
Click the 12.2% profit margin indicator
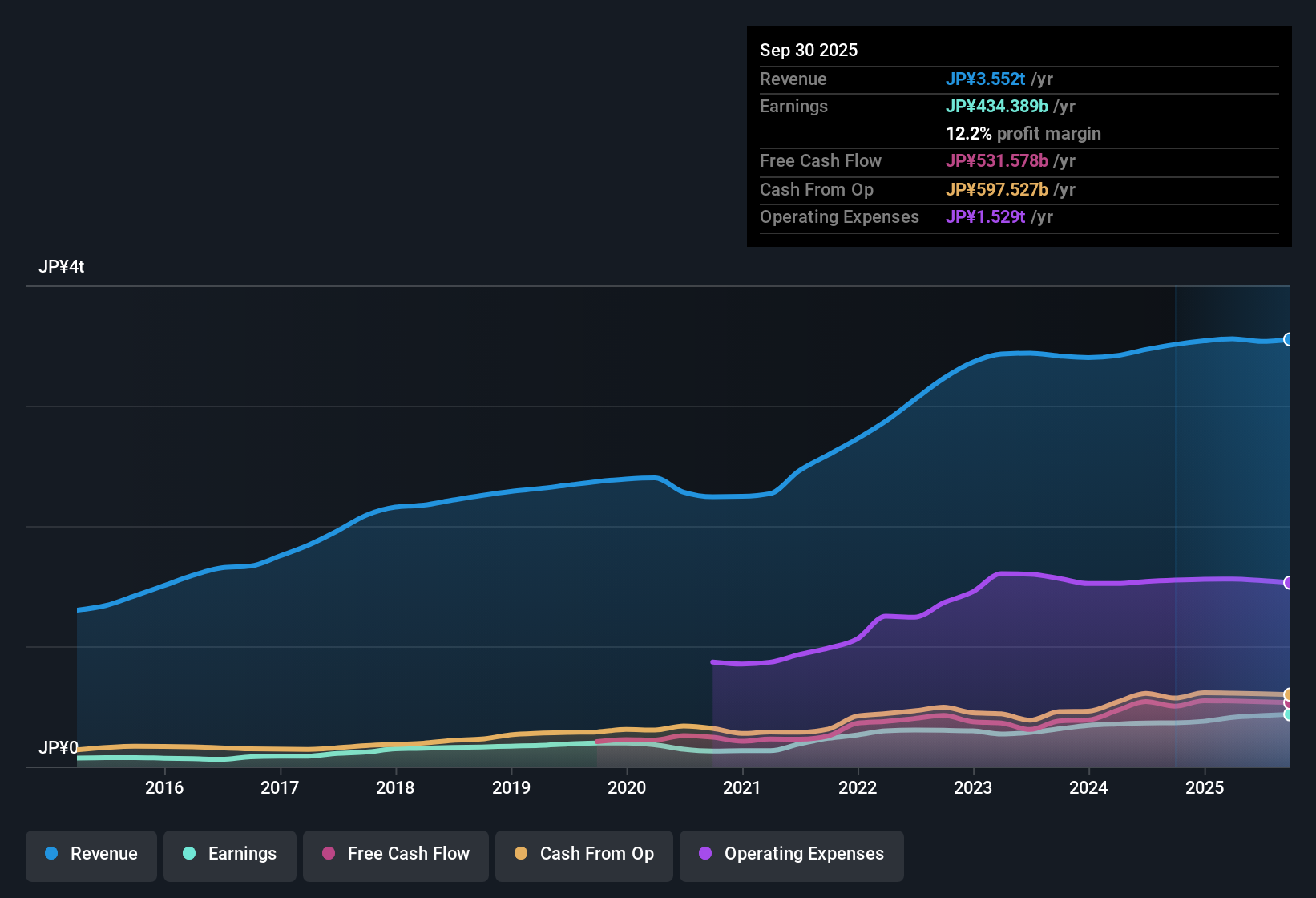(x=1023, y=133)
